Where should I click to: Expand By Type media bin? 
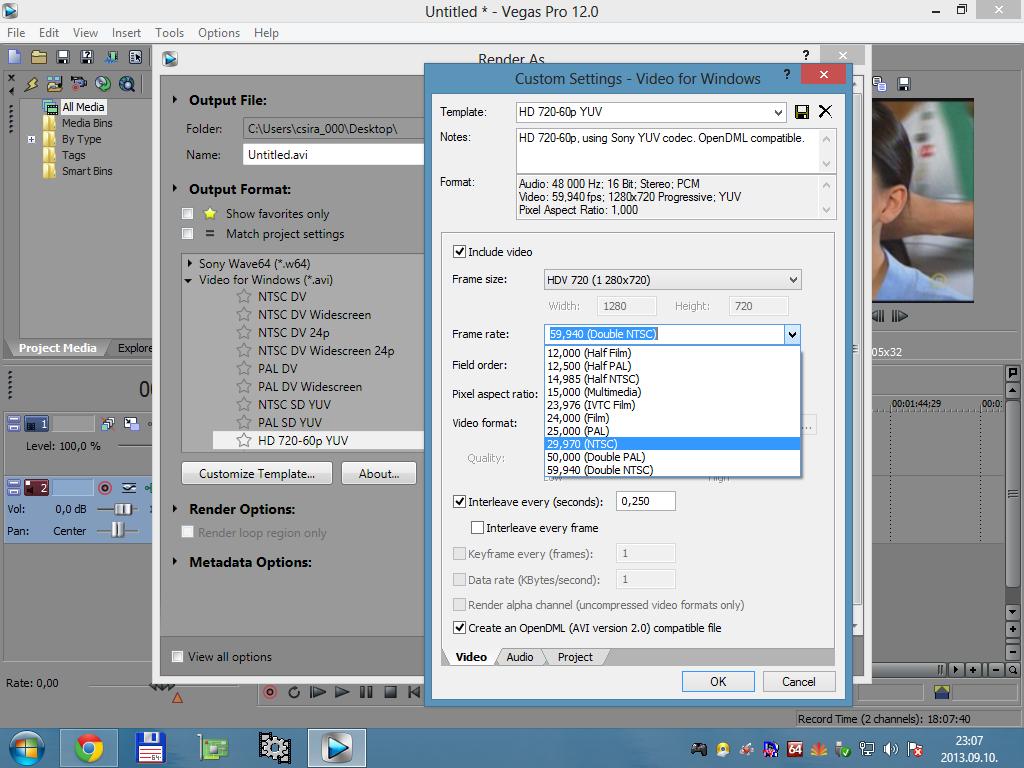point(31,139)
